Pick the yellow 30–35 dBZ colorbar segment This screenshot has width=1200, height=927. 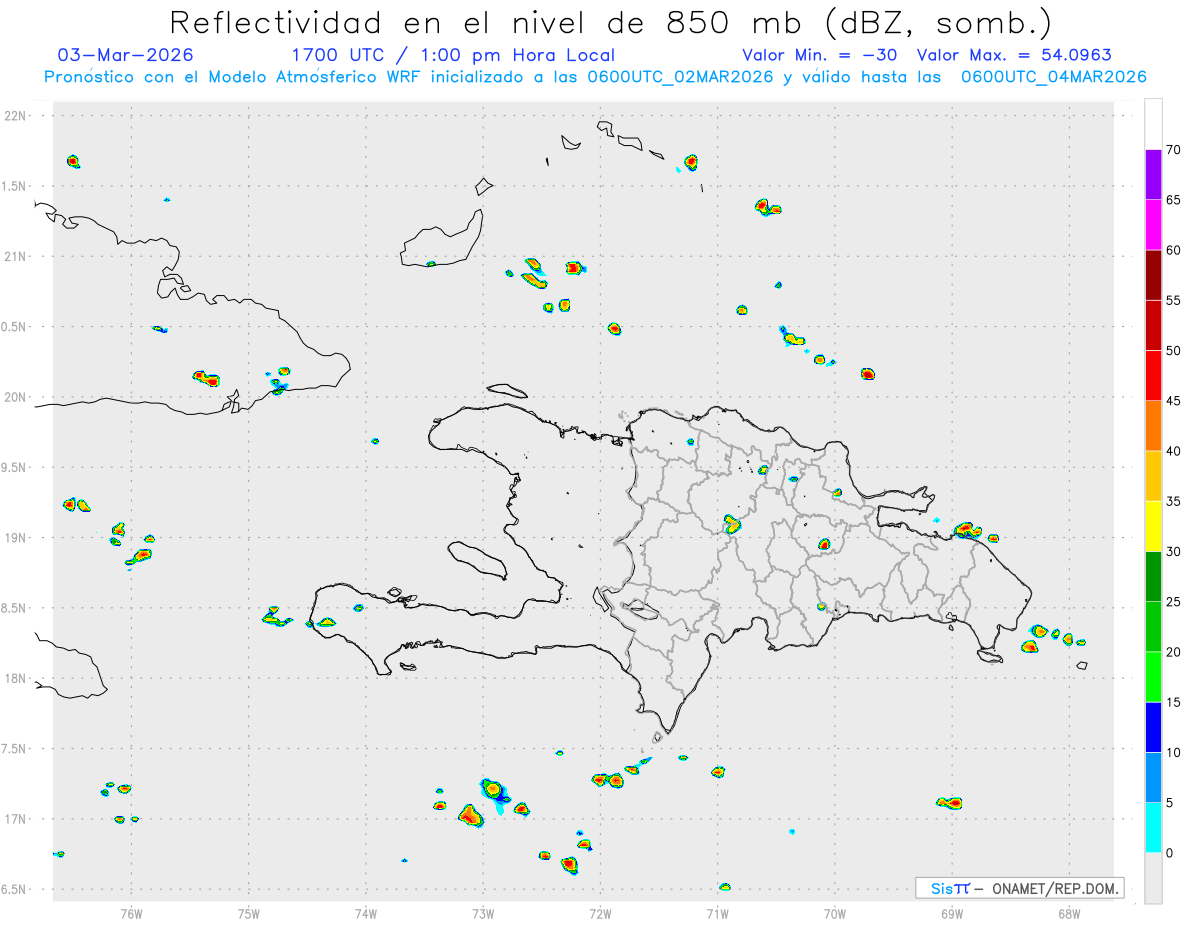[x=1153, y=526]
